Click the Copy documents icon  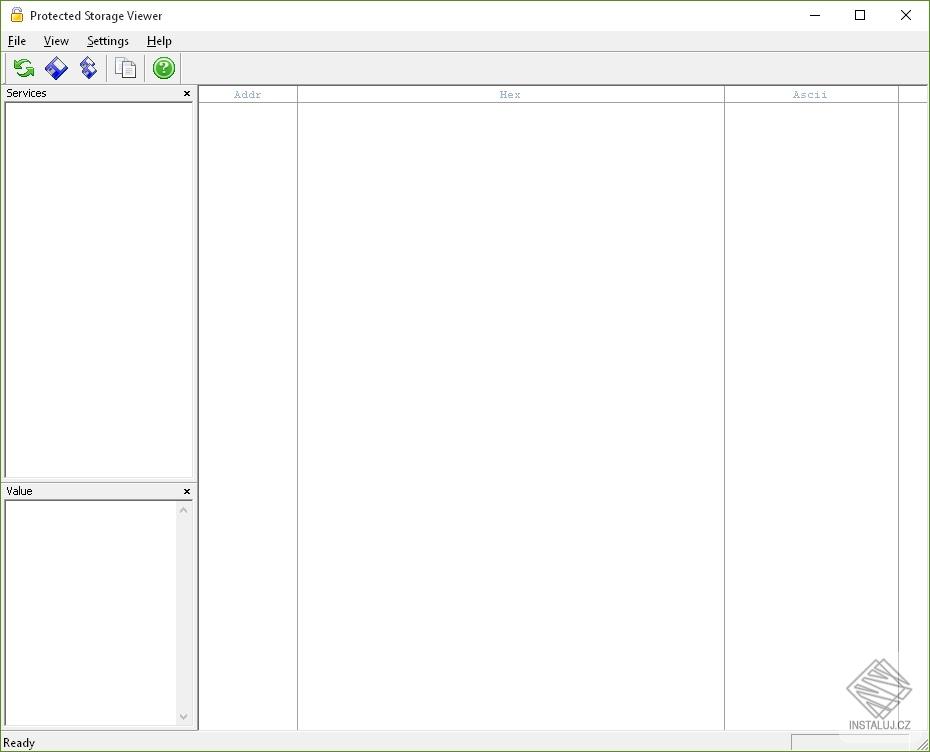pos(125,67)
